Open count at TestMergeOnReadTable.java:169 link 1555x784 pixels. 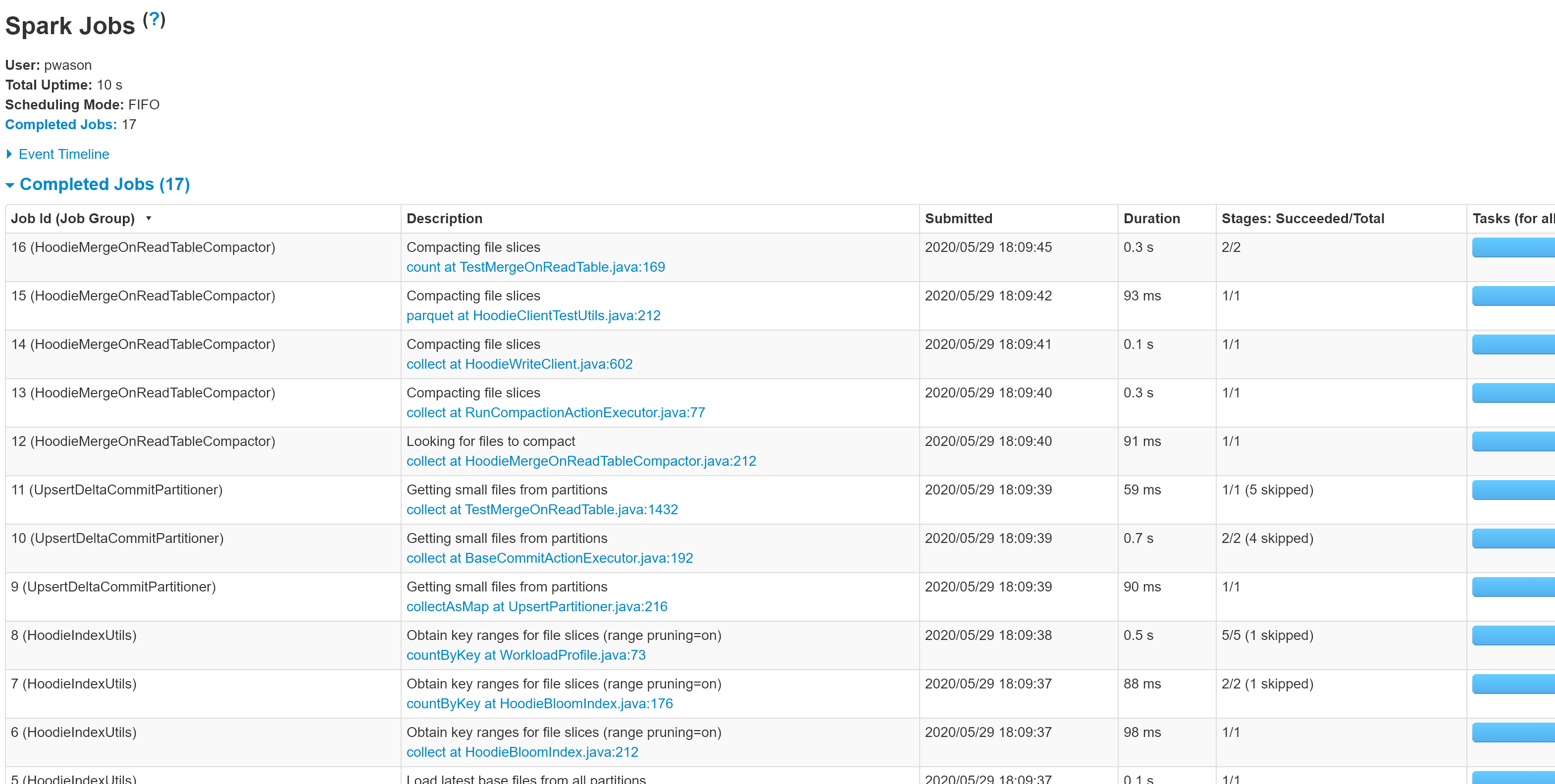click(x=535, y=267)
